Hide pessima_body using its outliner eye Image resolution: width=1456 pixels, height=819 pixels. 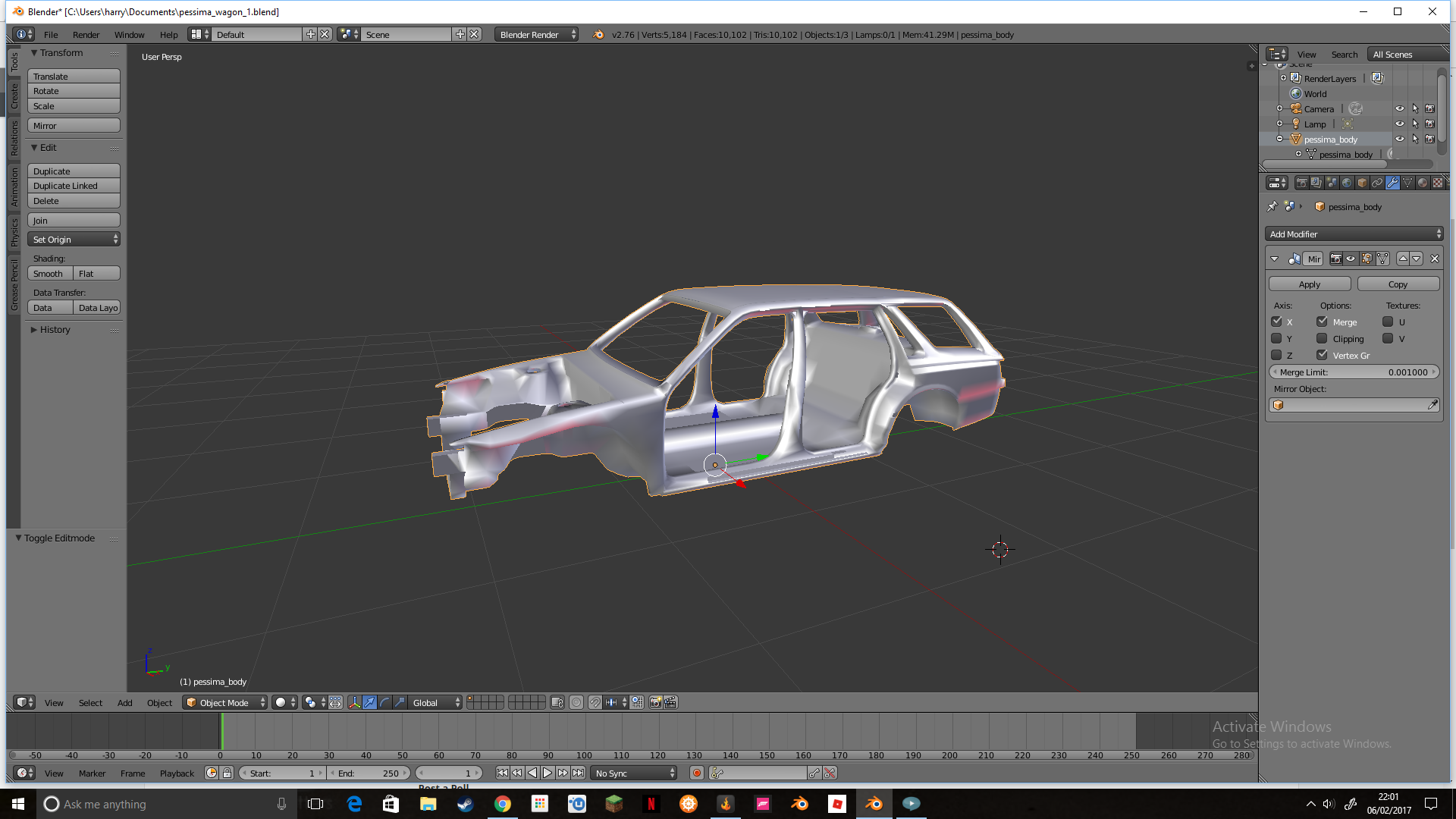coord(1400,140)
